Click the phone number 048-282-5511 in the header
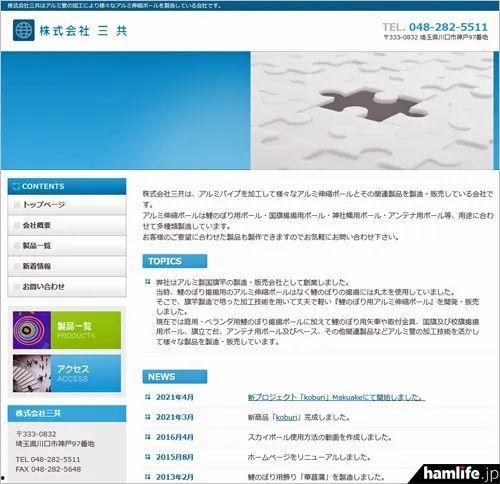Viewport: 500px width, 484px height. click(448, 27)
